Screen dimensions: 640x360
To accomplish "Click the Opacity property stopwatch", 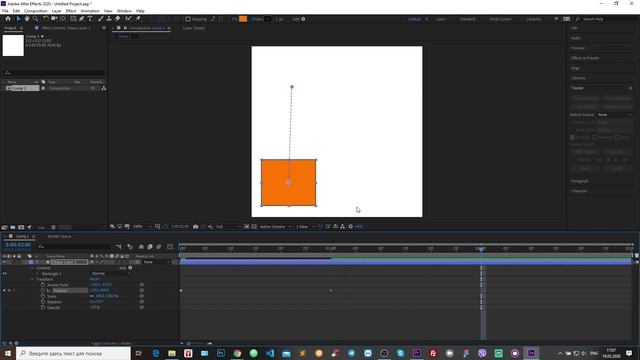I will coord(43,307).
